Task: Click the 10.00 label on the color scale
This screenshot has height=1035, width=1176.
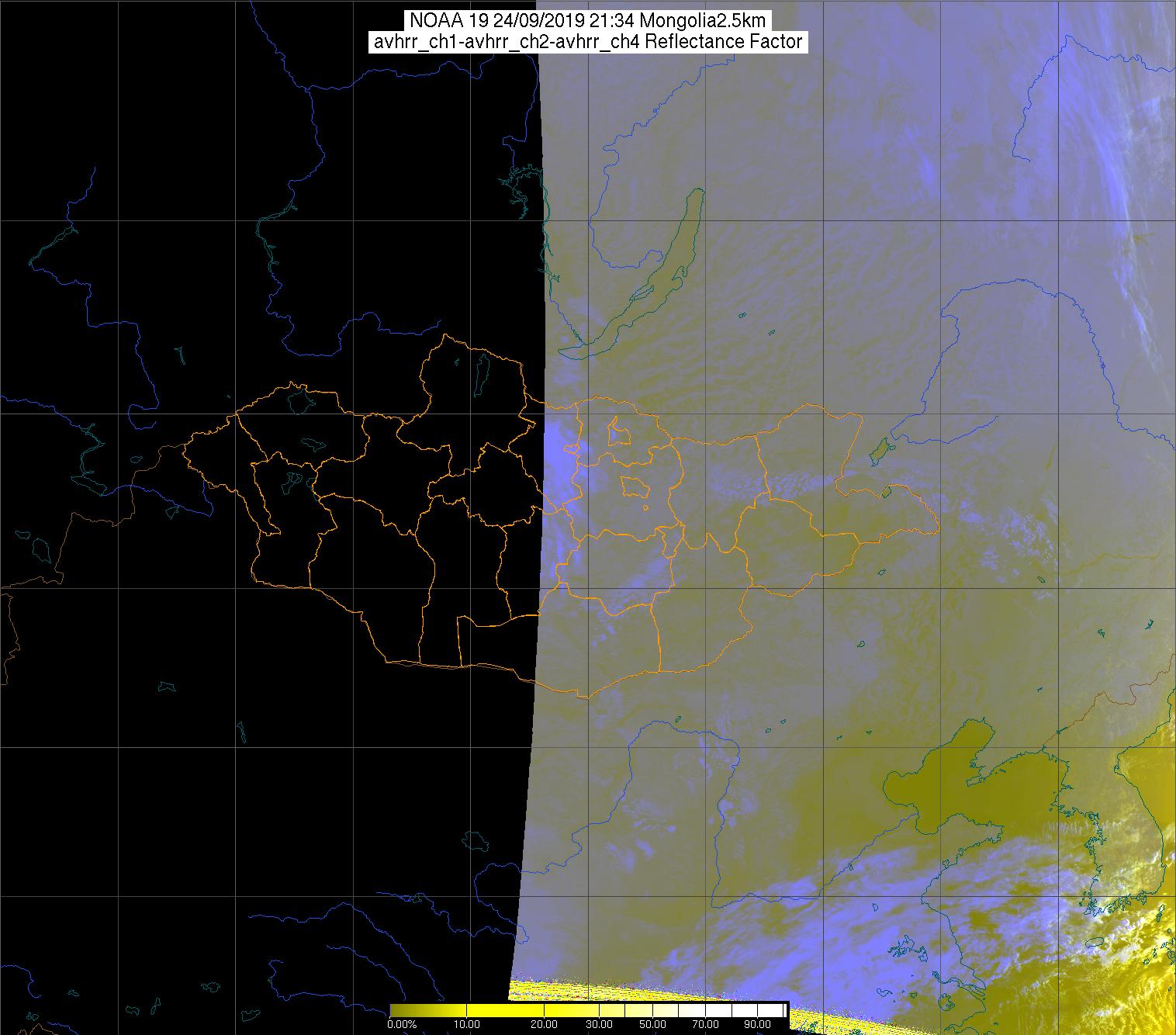Action: (x=467, y=1024)
